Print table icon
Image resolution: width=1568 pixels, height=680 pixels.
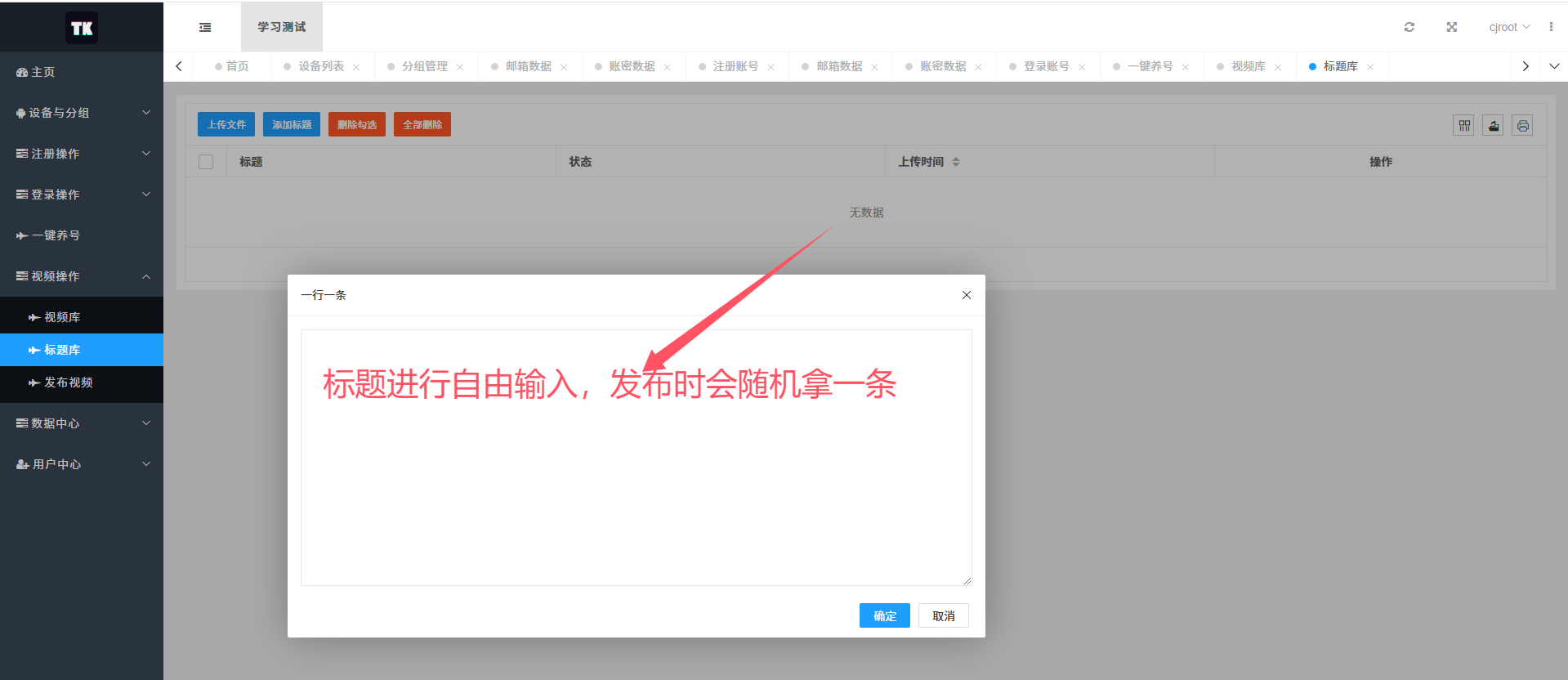[1523, 125]
